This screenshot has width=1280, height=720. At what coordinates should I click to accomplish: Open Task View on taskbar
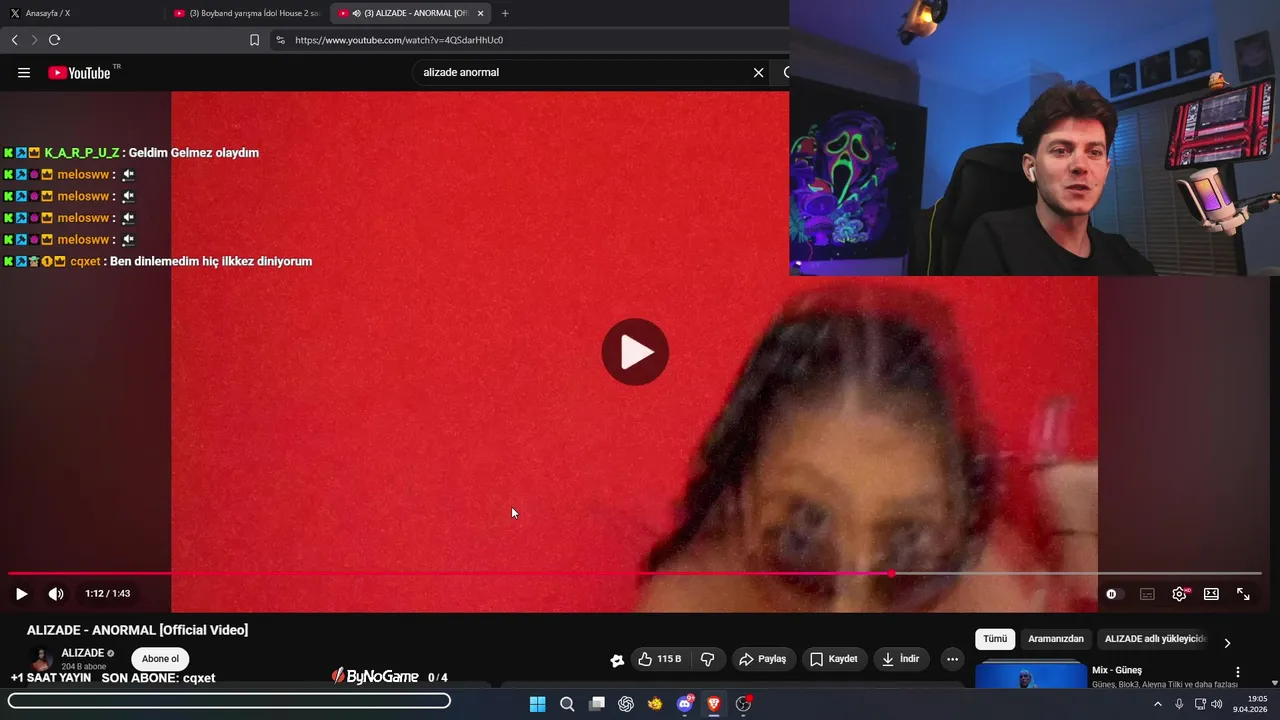[597, 704]
